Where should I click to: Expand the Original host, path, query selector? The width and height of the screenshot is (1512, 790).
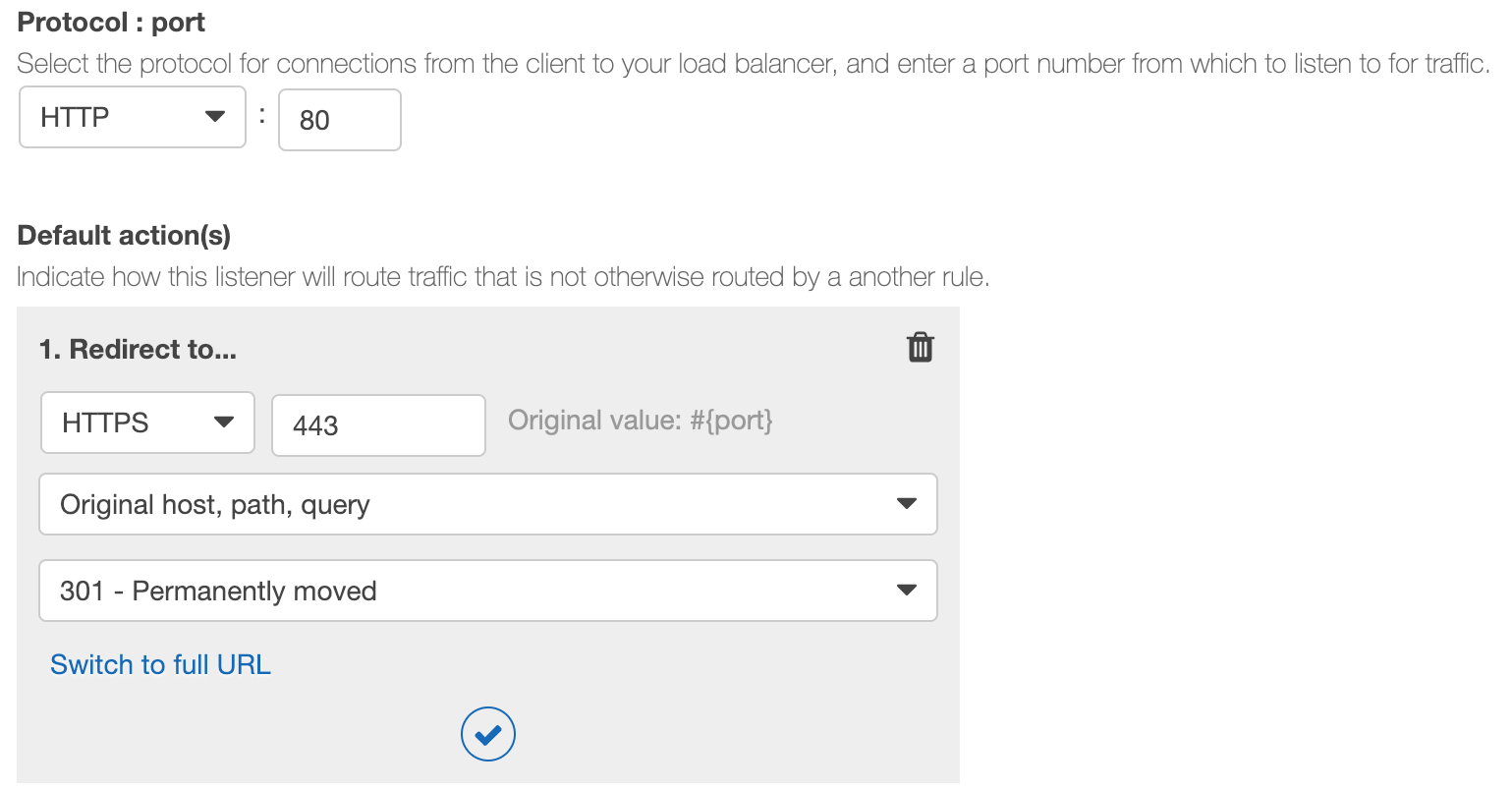tap(488, 504)
